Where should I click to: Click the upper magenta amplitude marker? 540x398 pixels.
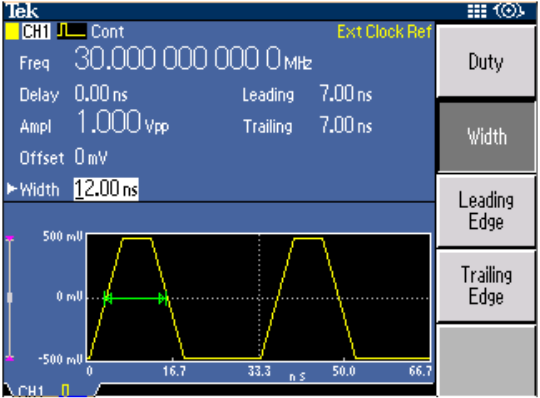[x=10, y=238]
